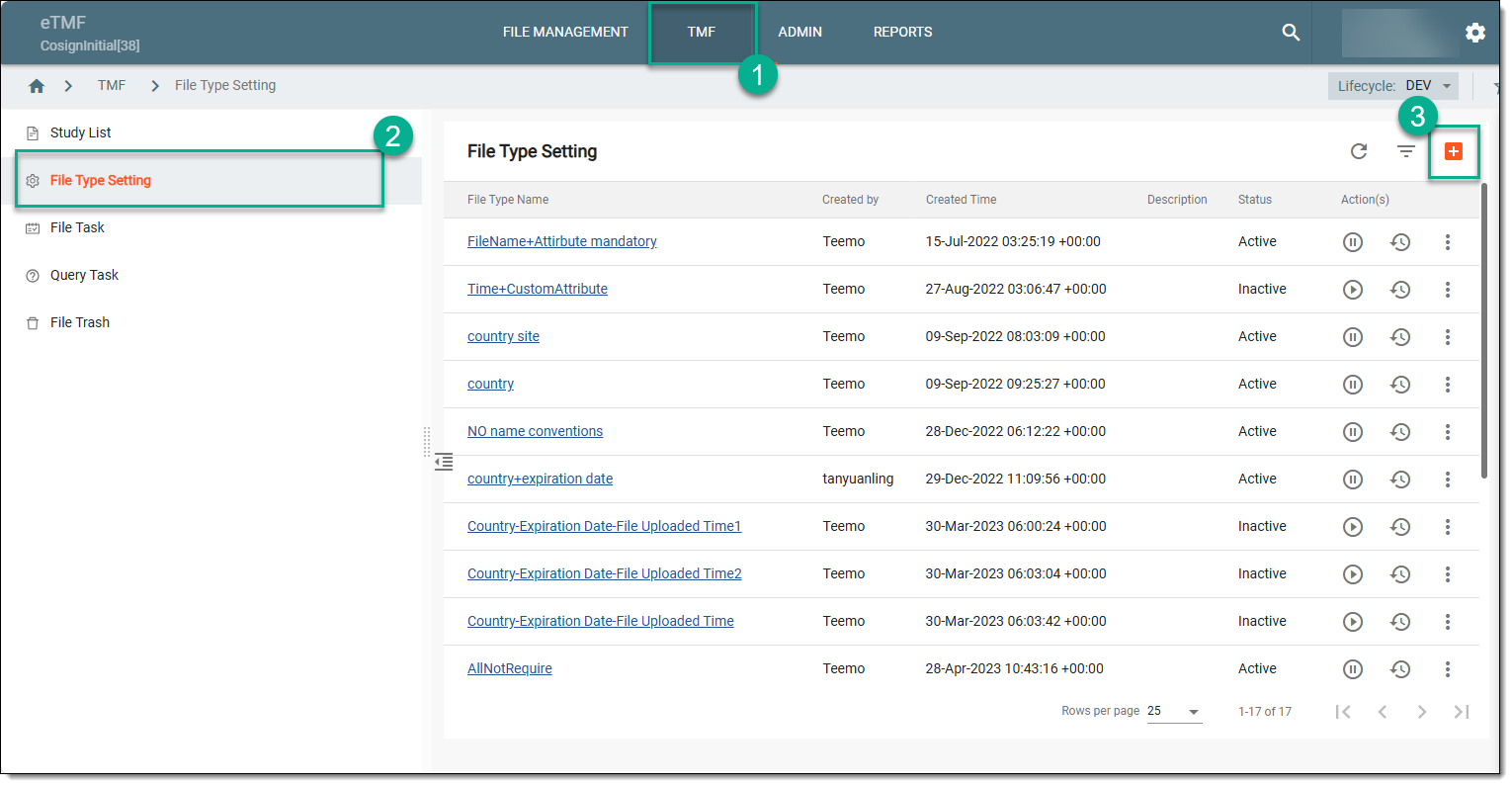This screenshot has width=1512, height=786.
Task: Show history of country+expiration date row
Action: [1400, 480]
